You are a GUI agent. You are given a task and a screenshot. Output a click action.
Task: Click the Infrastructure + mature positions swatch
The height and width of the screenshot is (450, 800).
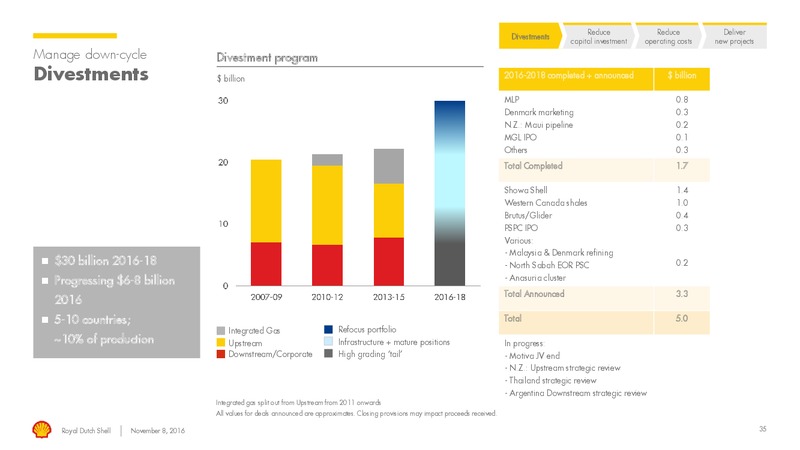click(x=329, y=342)
